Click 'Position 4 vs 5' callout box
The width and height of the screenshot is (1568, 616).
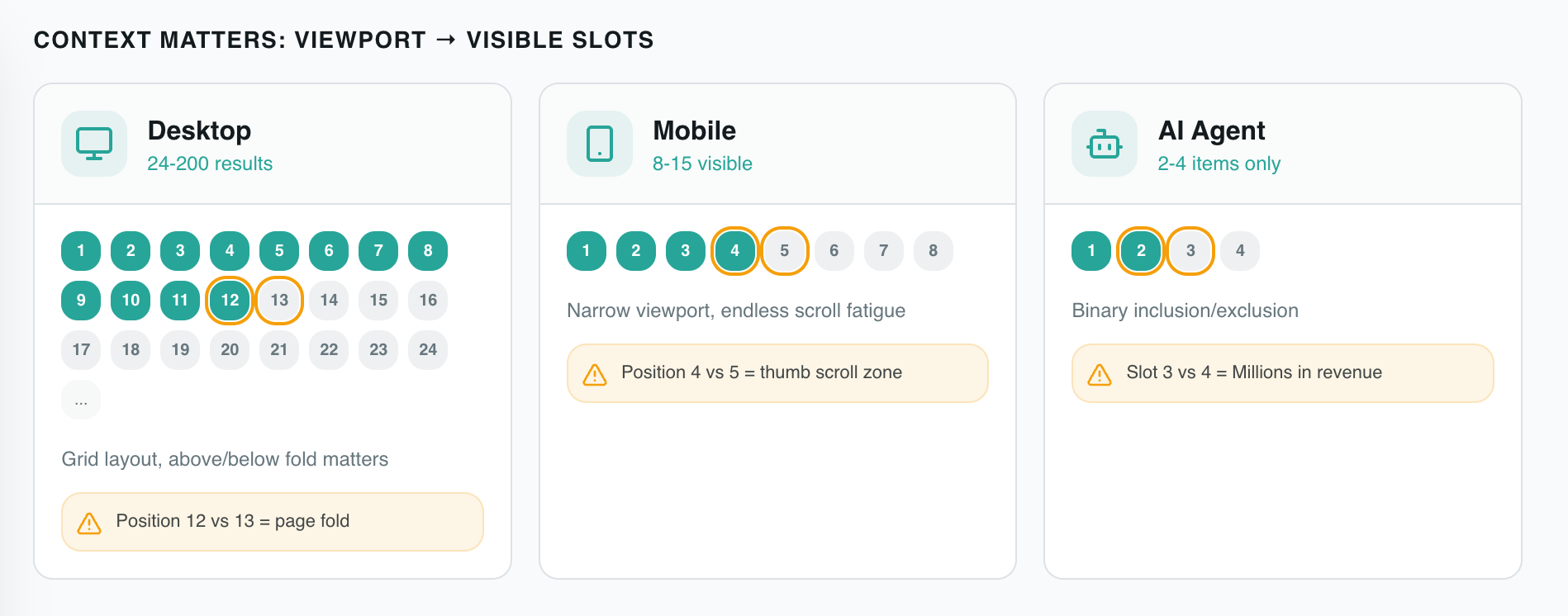click(x=777, y=373)
